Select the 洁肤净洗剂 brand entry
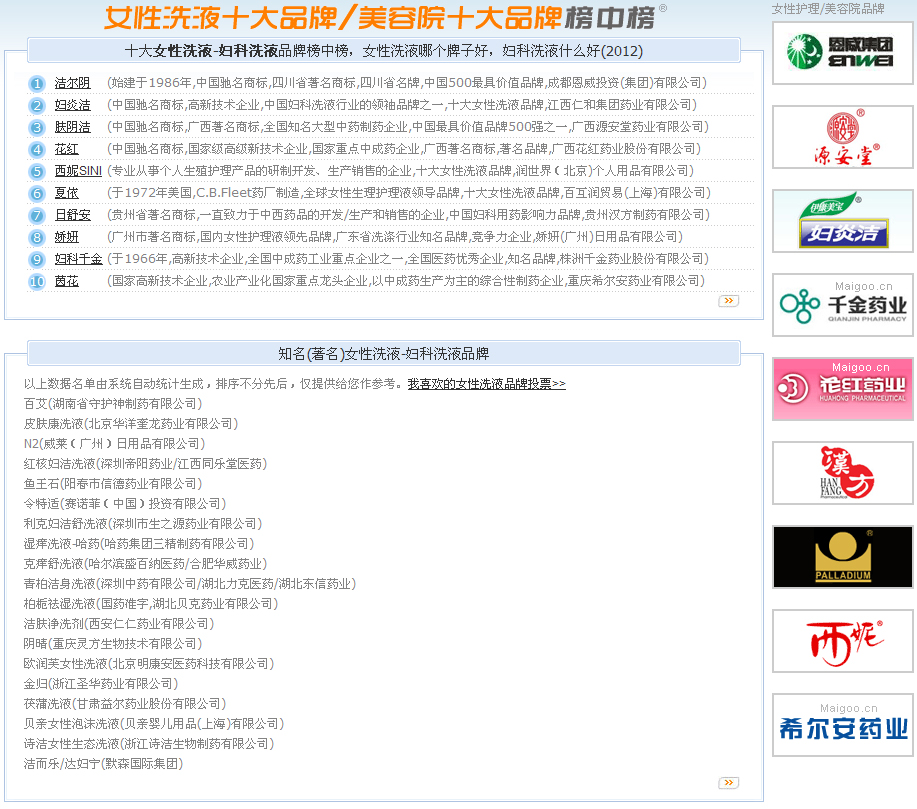Image resolution: width=917 pixels, height=809 pixels. point(119,624)
